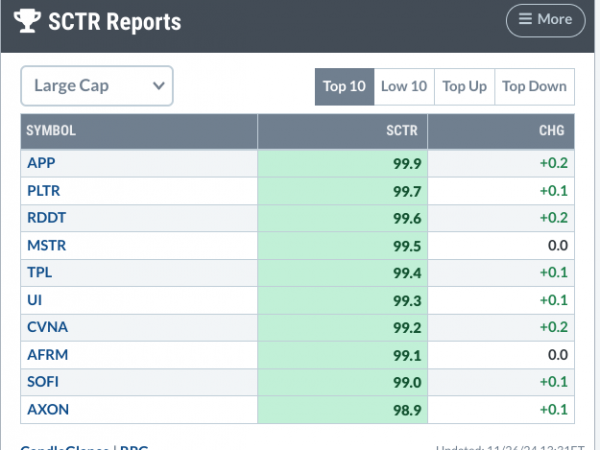Click the Large Cap dropdown chevron
Image resolution: width=600 pixels, height=450 pixels.
pyautogui.click(x=159, y=86)
